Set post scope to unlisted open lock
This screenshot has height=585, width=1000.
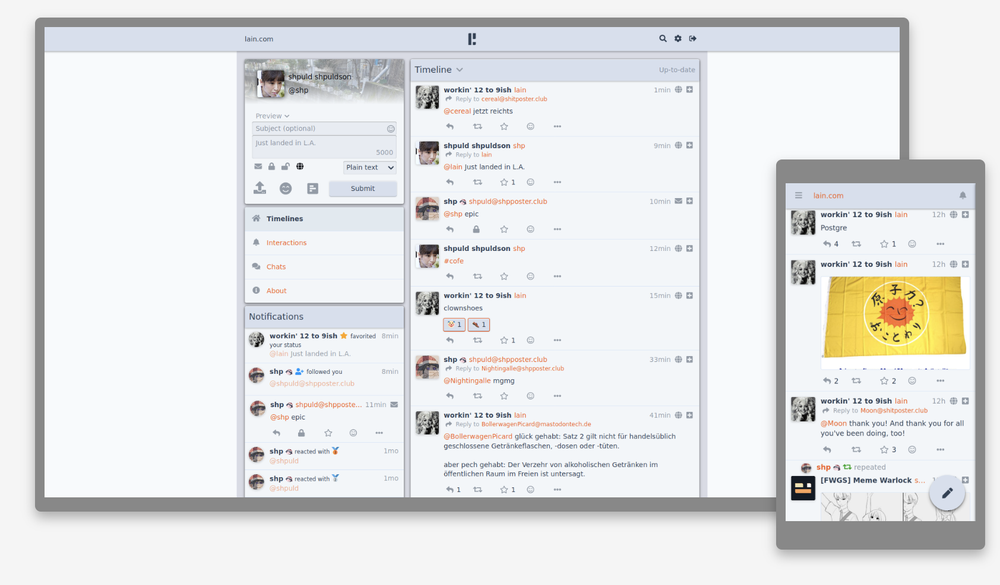coord(286,167)
